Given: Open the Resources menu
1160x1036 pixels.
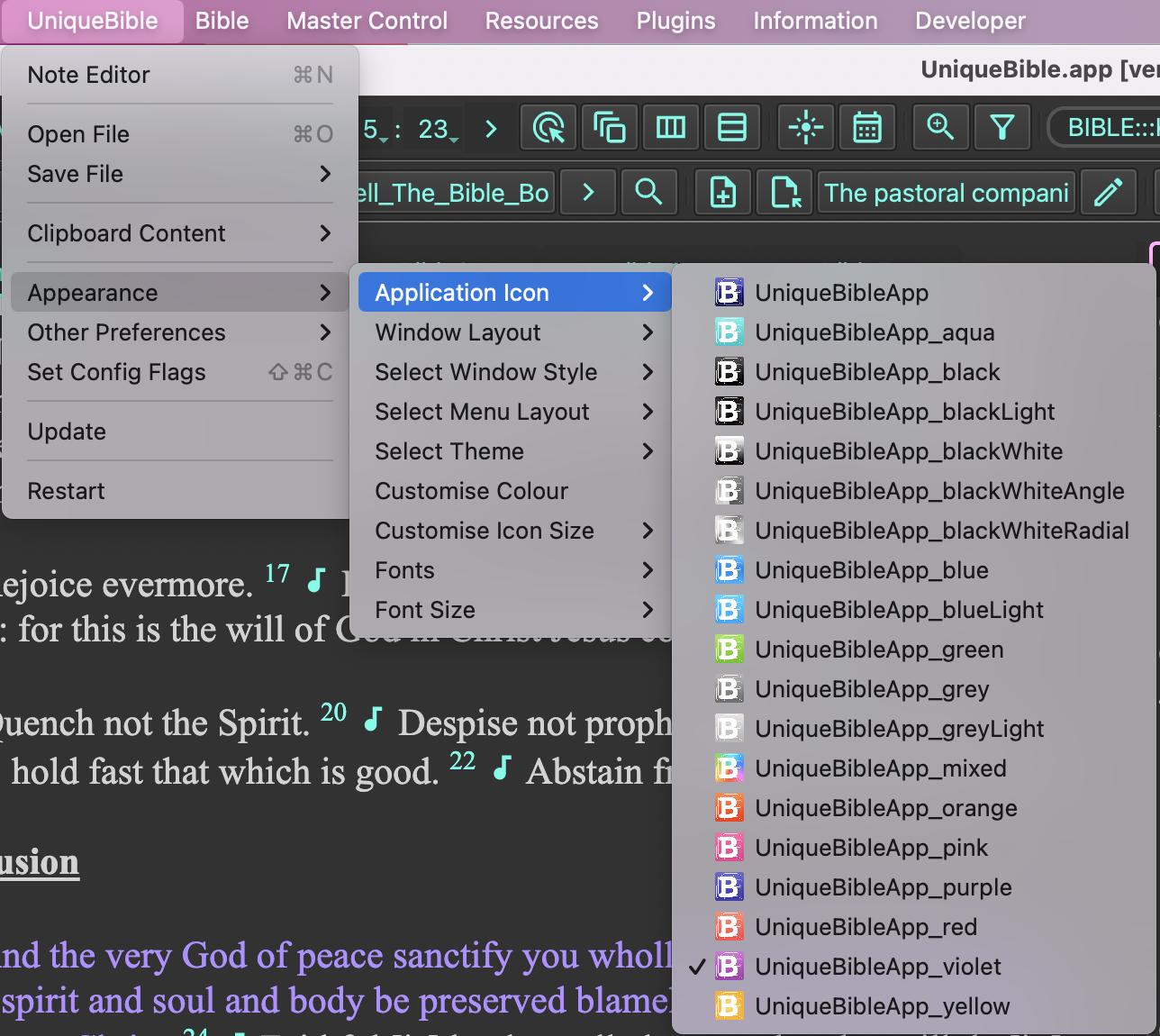Looking at the screenshot, I should [x=541, y=21].
